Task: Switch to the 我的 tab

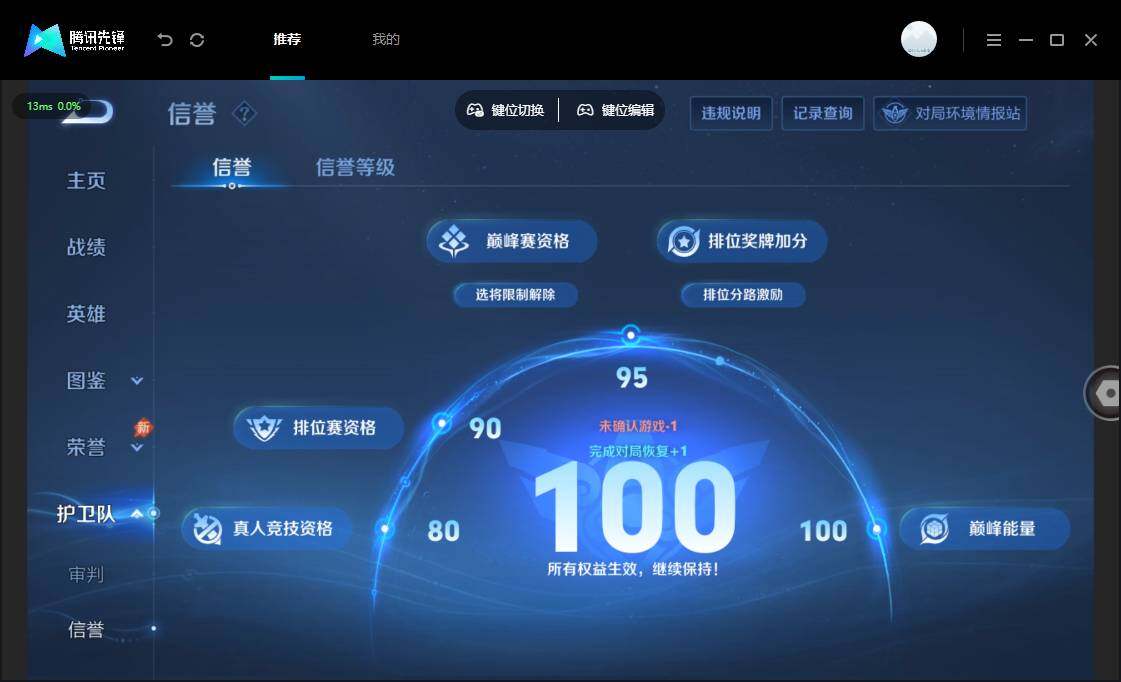Action: [x=386, y=39]
